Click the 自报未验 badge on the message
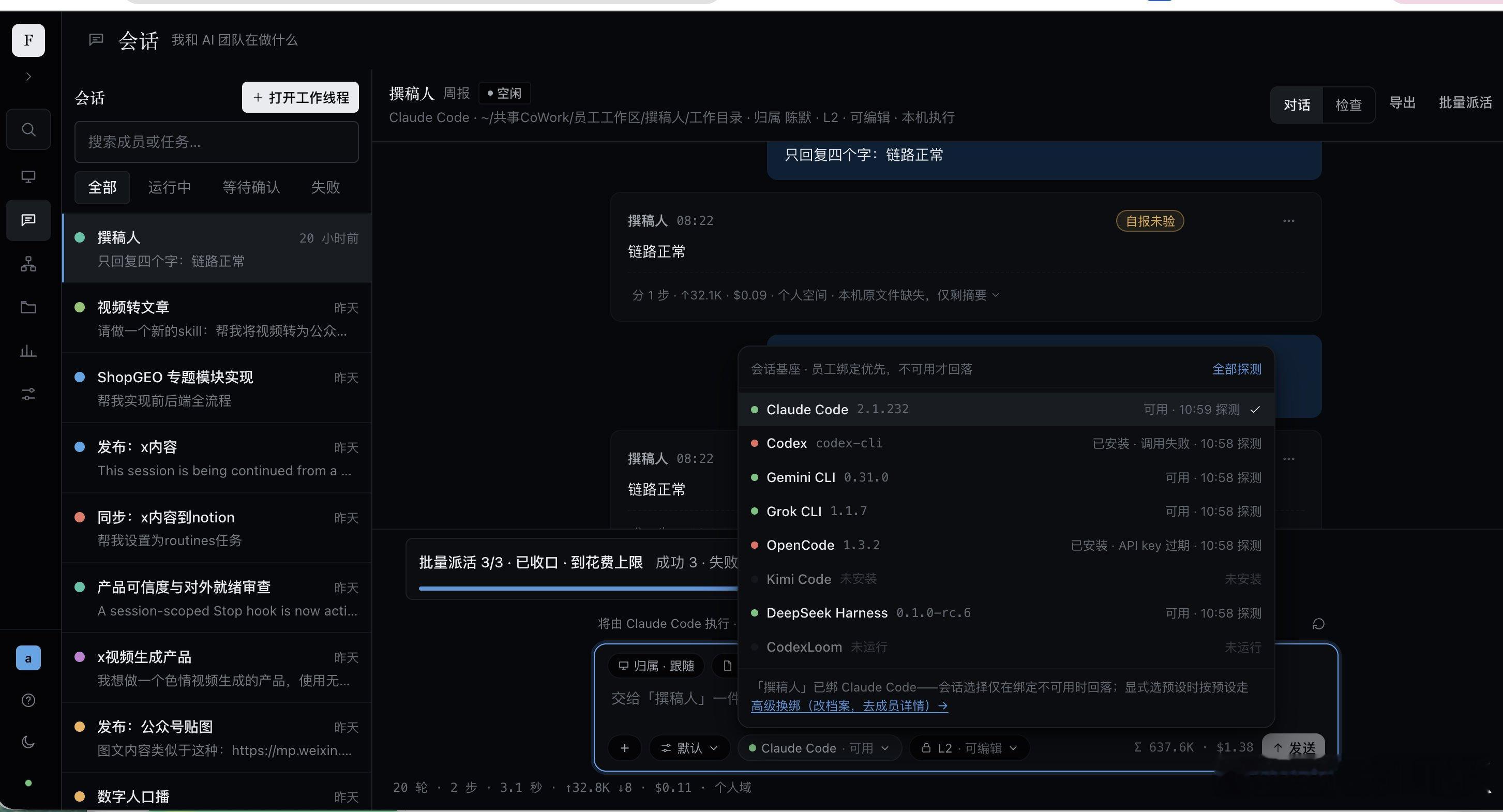The image size is (1503, 812). point(1150,221)
